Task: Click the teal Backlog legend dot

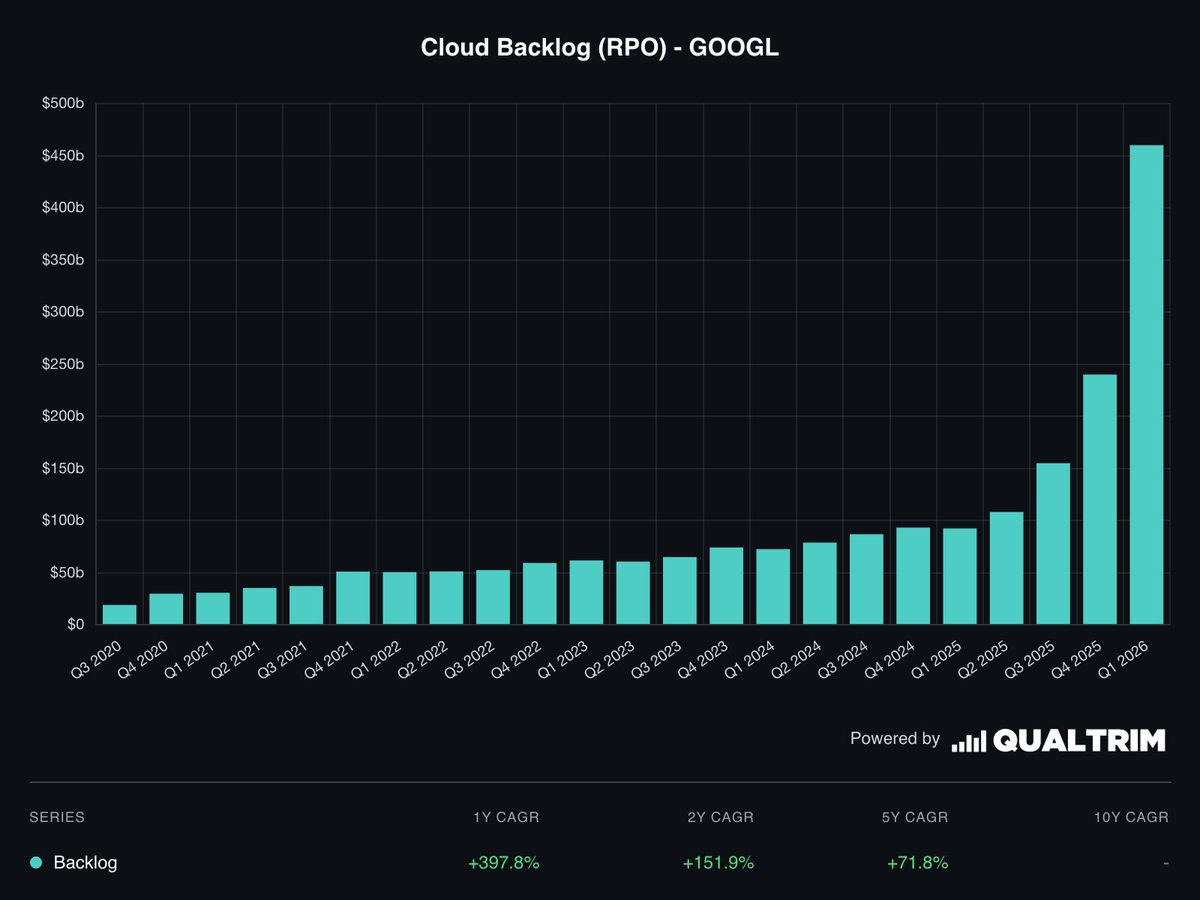Action: pos(36,862)
